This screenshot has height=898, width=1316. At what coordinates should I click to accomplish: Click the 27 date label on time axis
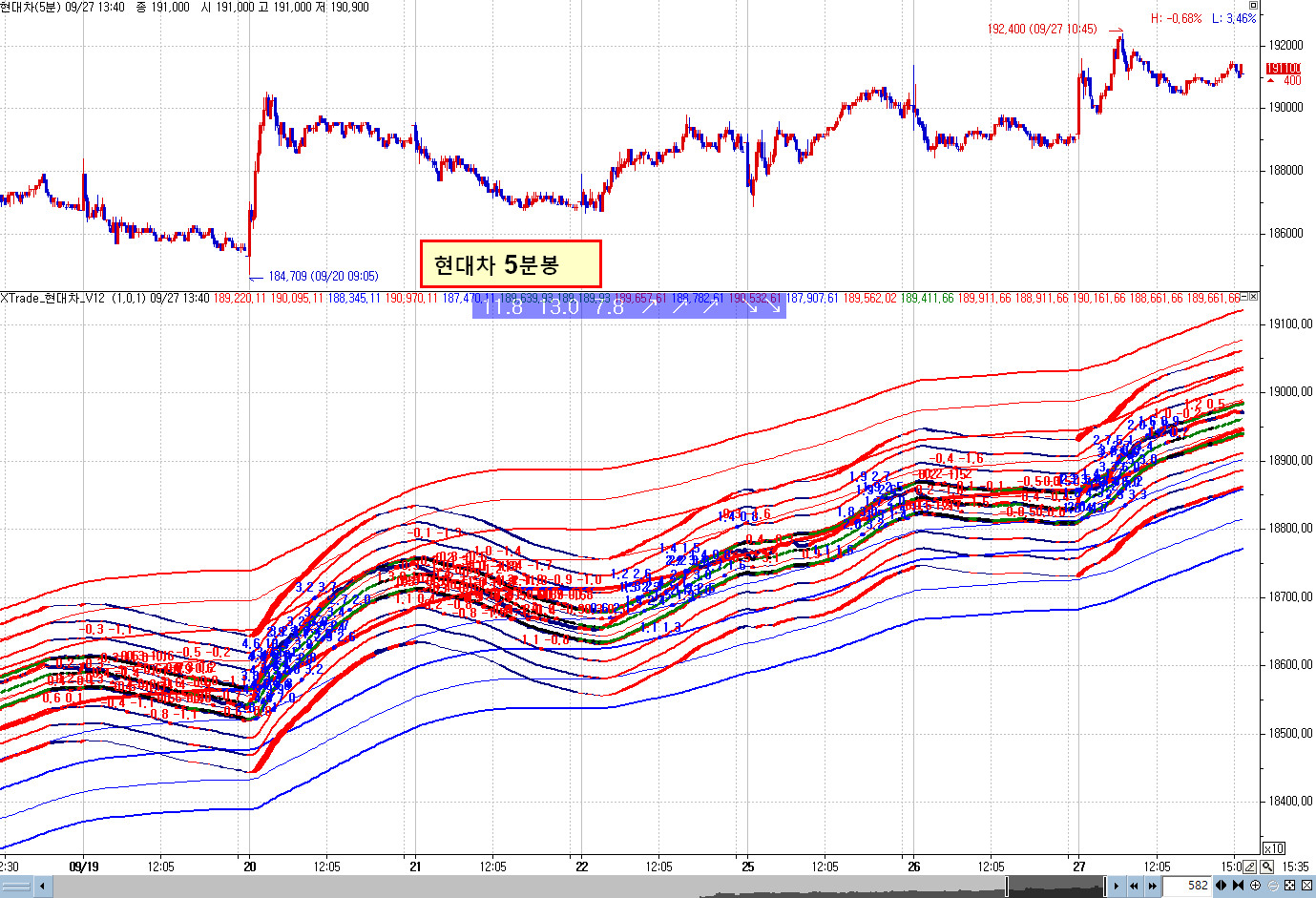coord(1078,867)
